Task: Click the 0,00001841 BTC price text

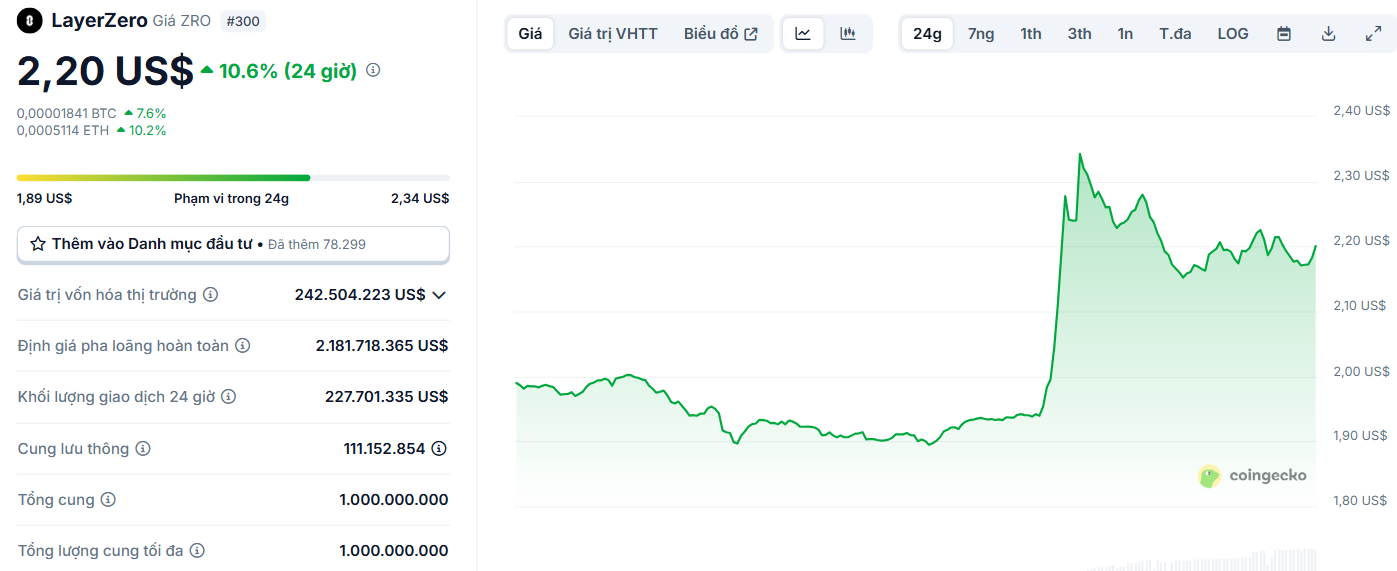Action: tap(67, 113)
